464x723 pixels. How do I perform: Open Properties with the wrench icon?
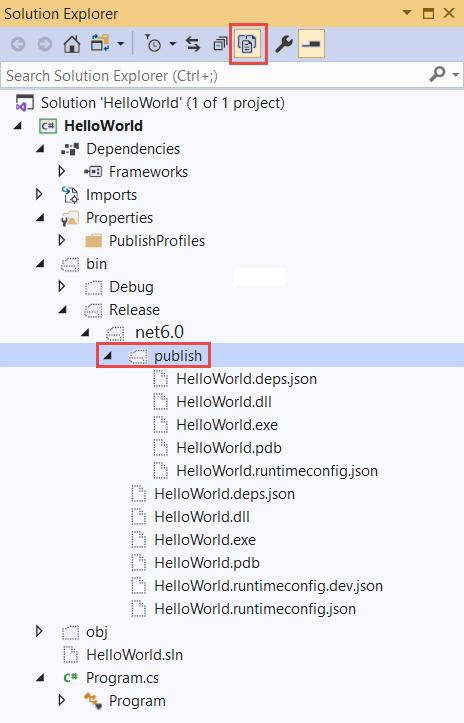click(x=284, y=44)
